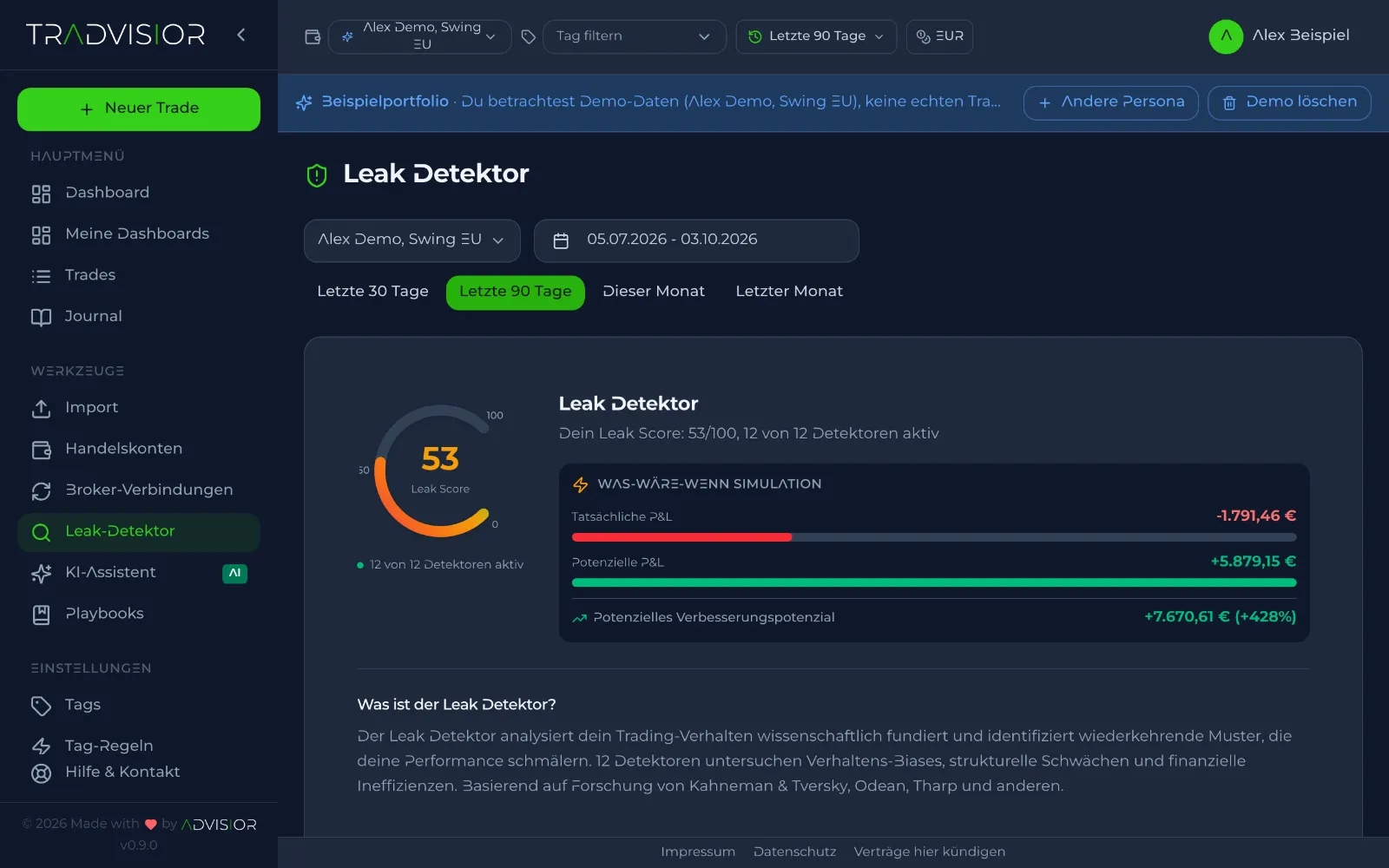Click the Broker-Verbindungen sync icon
Viewport: 1389px width, 868px height.
[41, 490]
